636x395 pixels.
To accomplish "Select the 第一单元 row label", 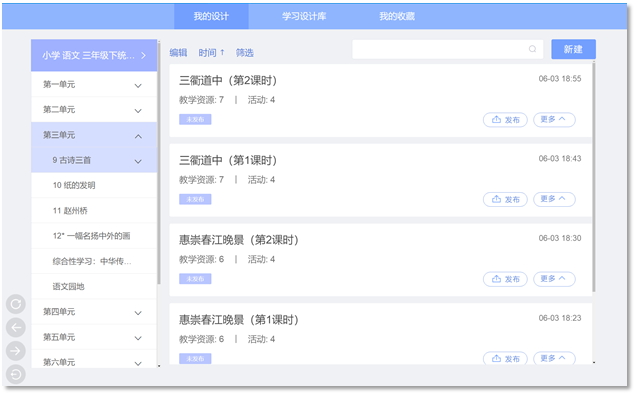I will (x=59, y=84).
